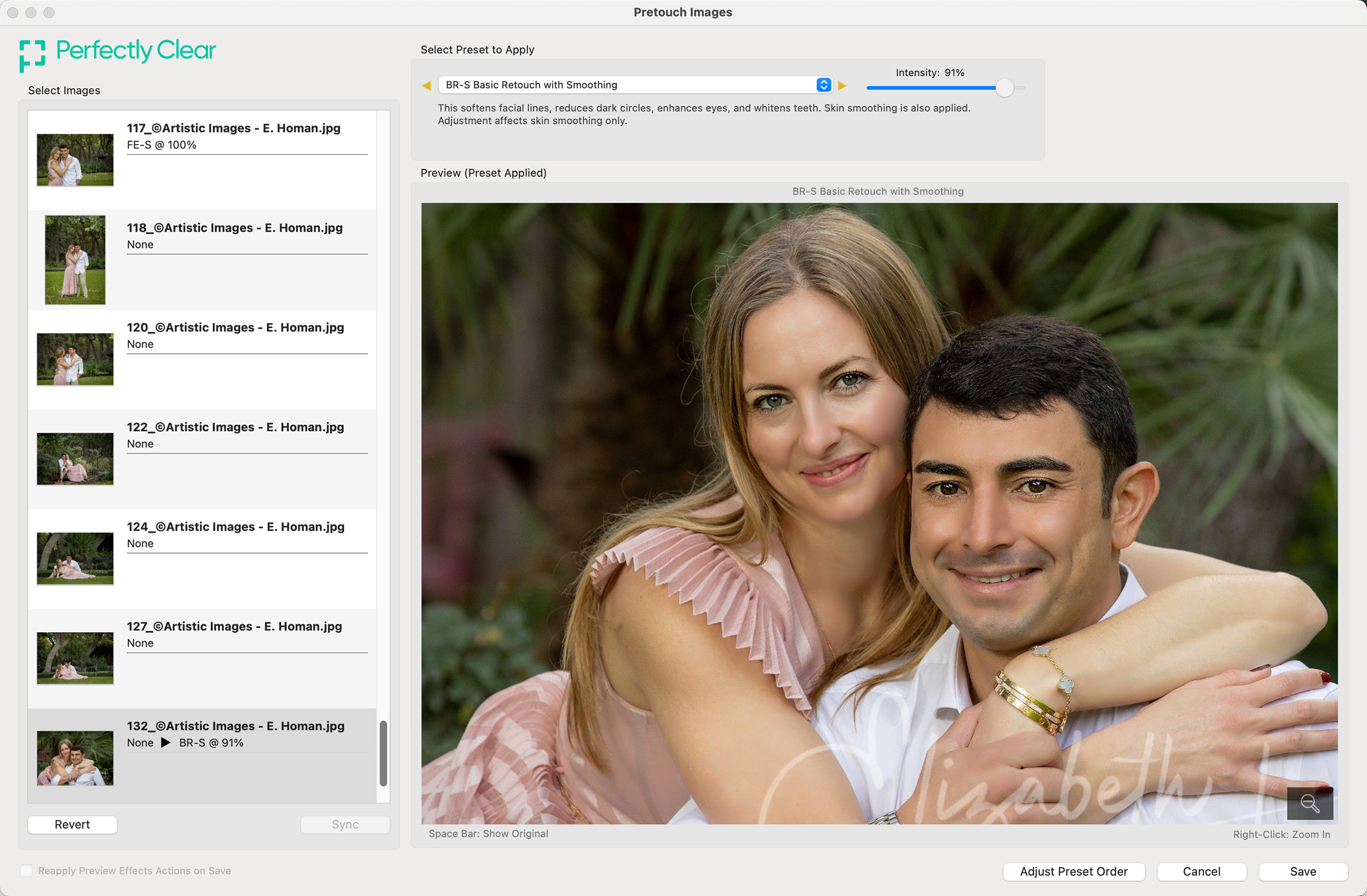Select the 118_©Artistic Images portrait thumbnail
The height and width of the screenshot is (896, 1367).
tap(75, 260)
